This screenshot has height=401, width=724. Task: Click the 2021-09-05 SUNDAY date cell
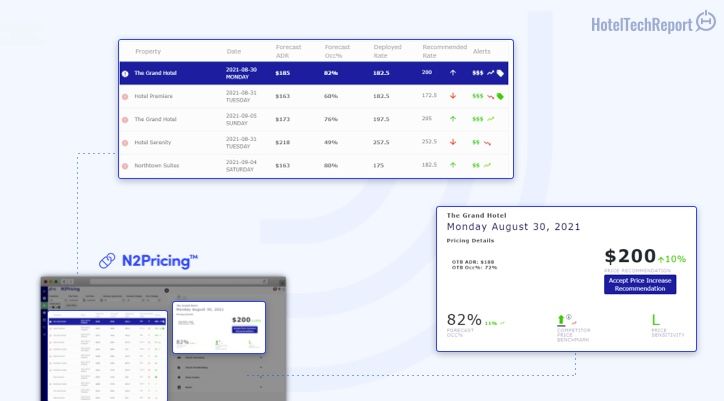[241, 120]
